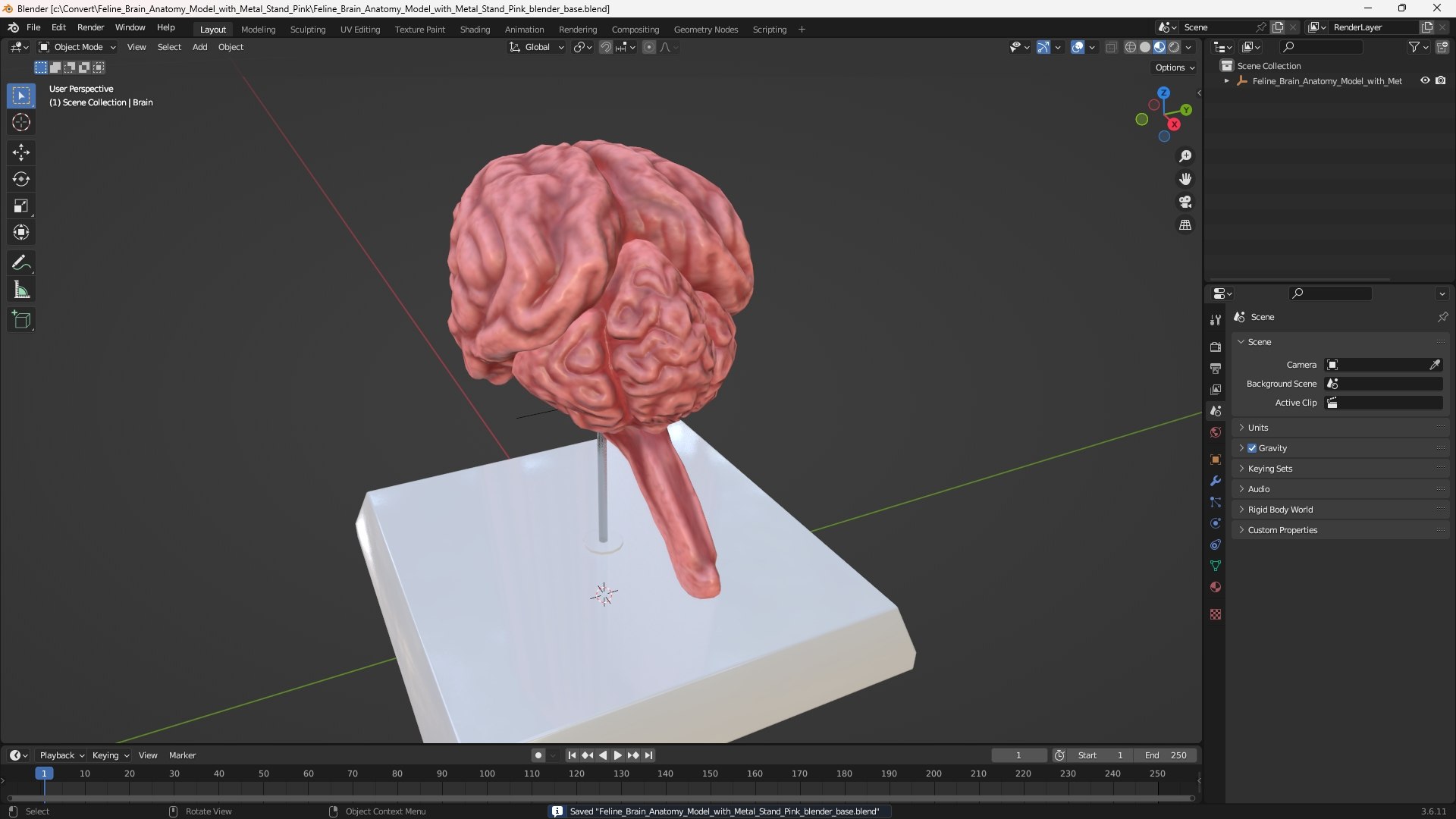Select the Cursor tool in toolbar
This screenshot has height=819, width=1456.
point(21,122)
